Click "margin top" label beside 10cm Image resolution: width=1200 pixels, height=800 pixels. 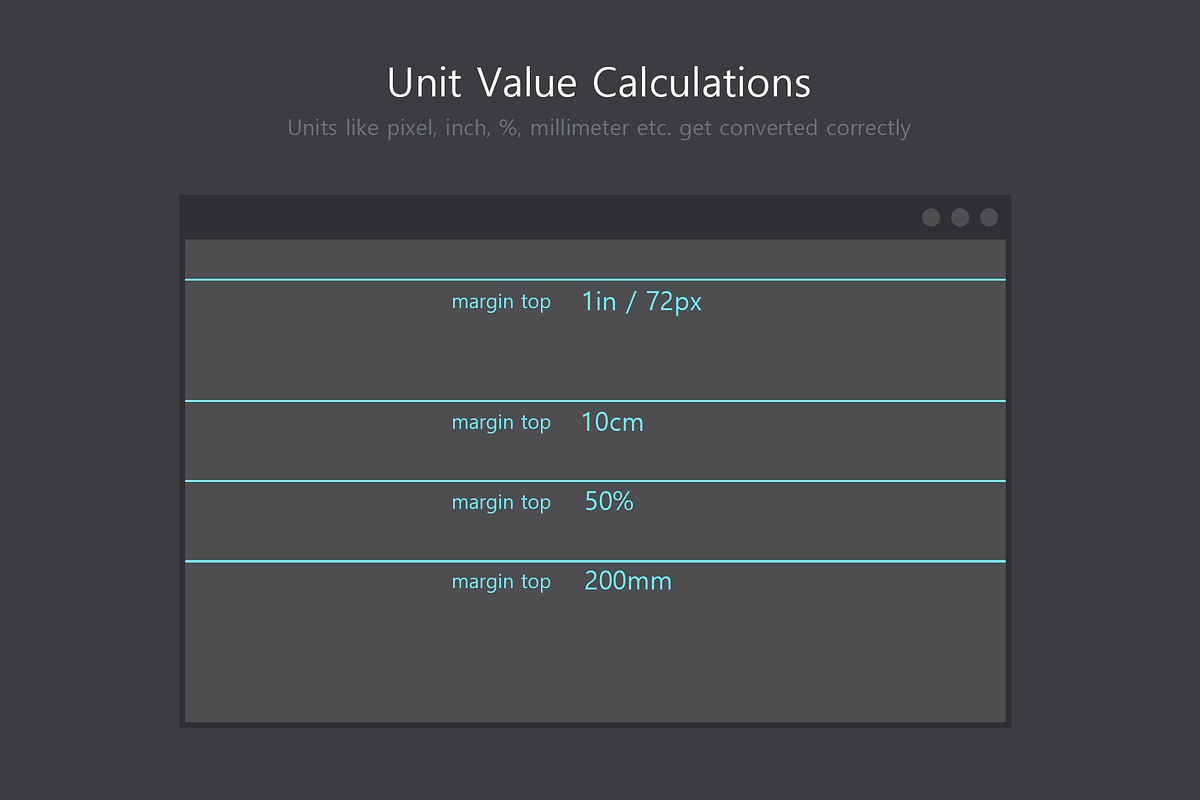coord(501,423)
